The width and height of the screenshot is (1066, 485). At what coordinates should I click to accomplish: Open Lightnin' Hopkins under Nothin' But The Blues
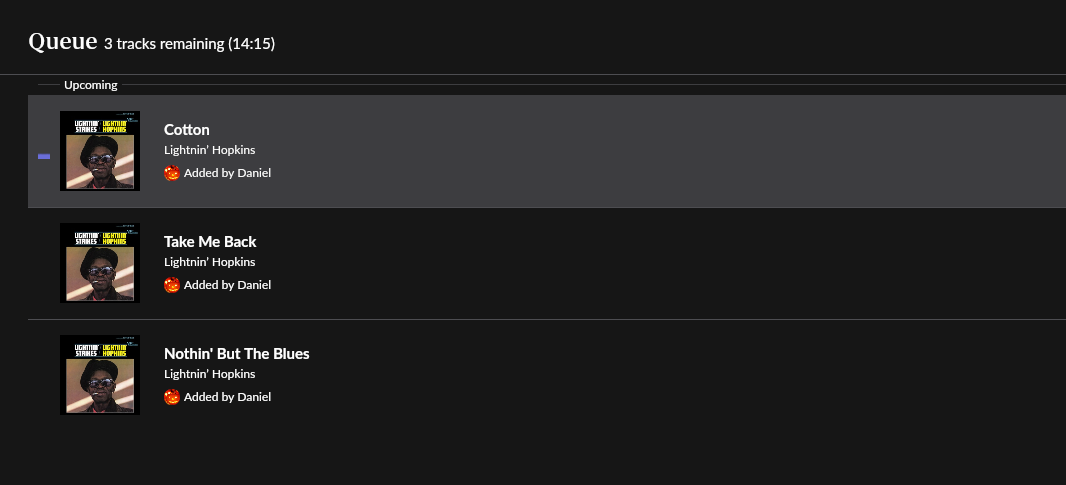(210, 374)
